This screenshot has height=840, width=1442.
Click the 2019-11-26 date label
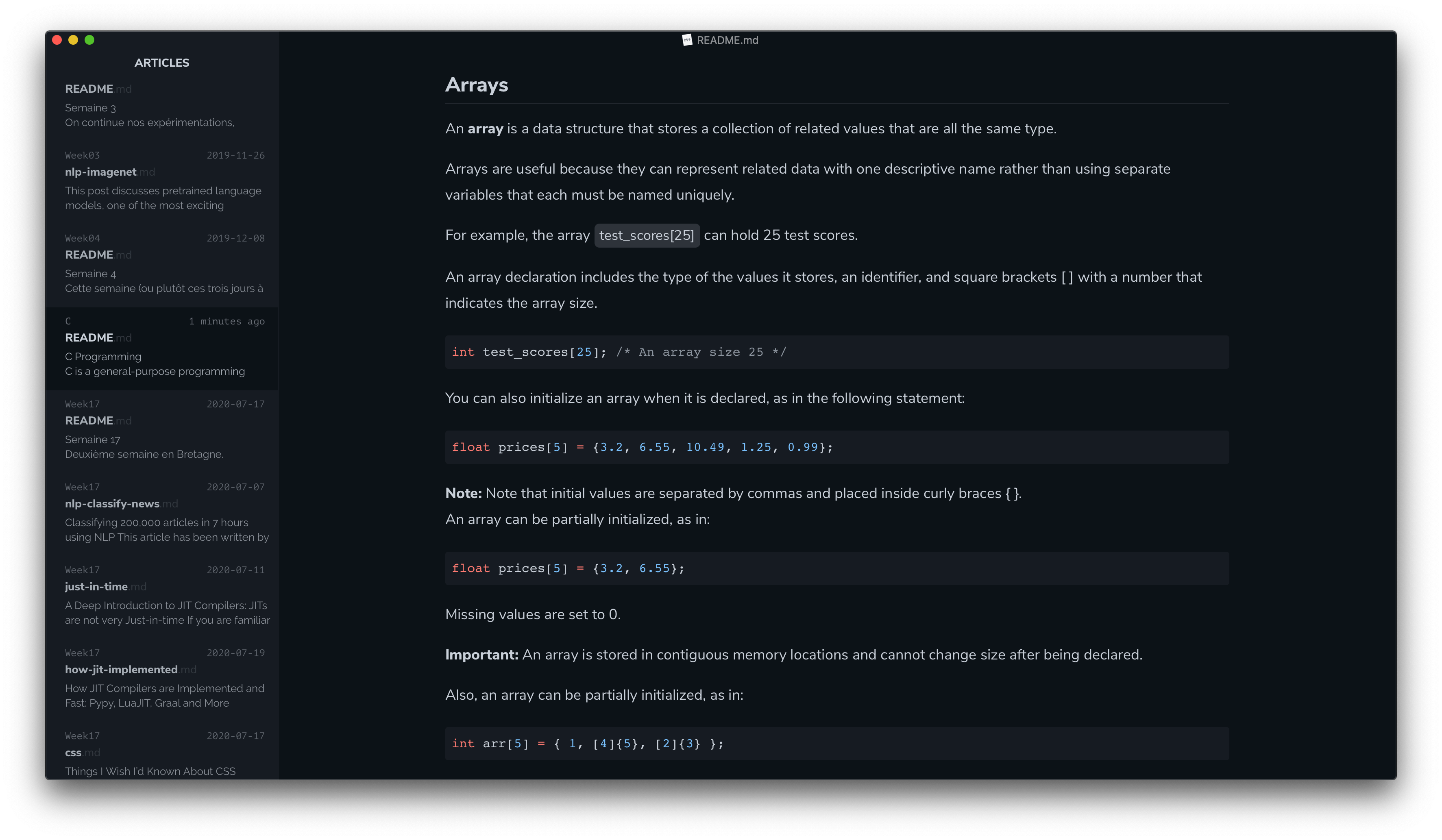pos(236,155)
